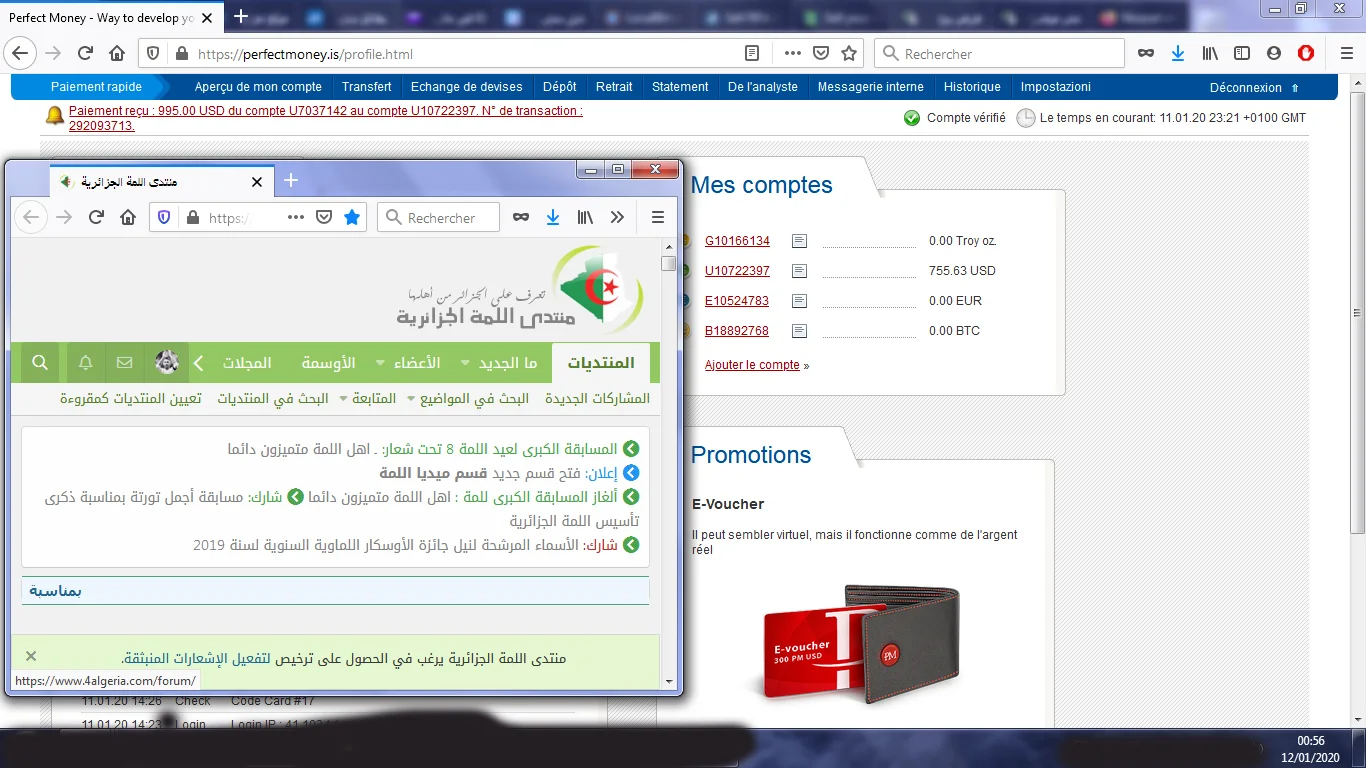Open forum notifications bell icon
Image resolution: width=1366 pixels, height=768 pixels.
tap(86, 363)
